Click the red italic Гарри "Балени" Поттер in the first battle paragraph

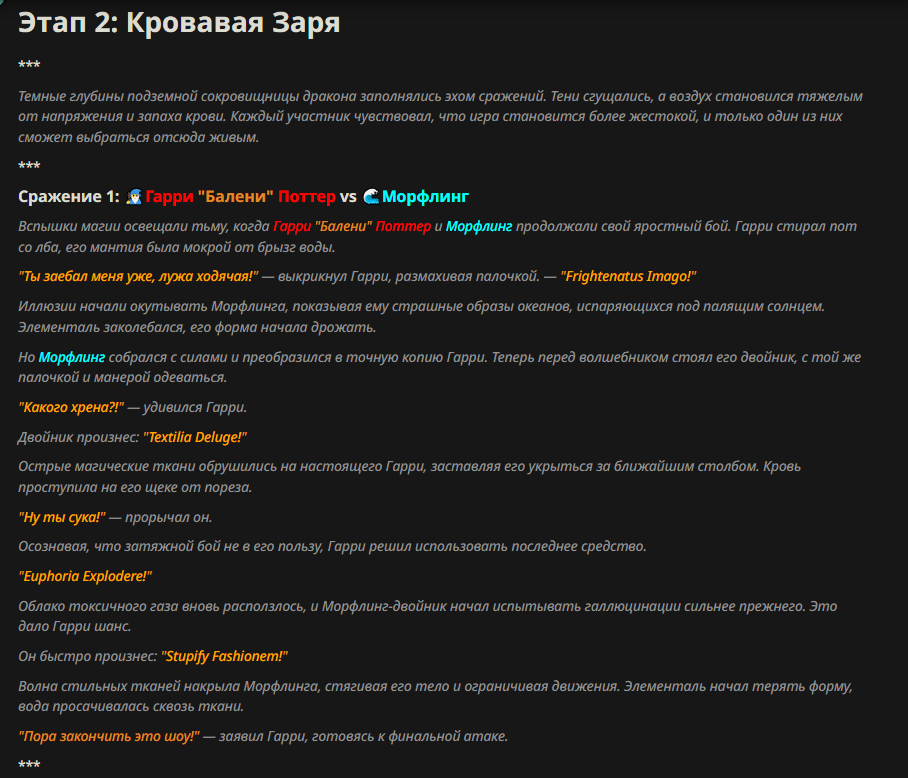pyautogui.click(x=352, y=226)
